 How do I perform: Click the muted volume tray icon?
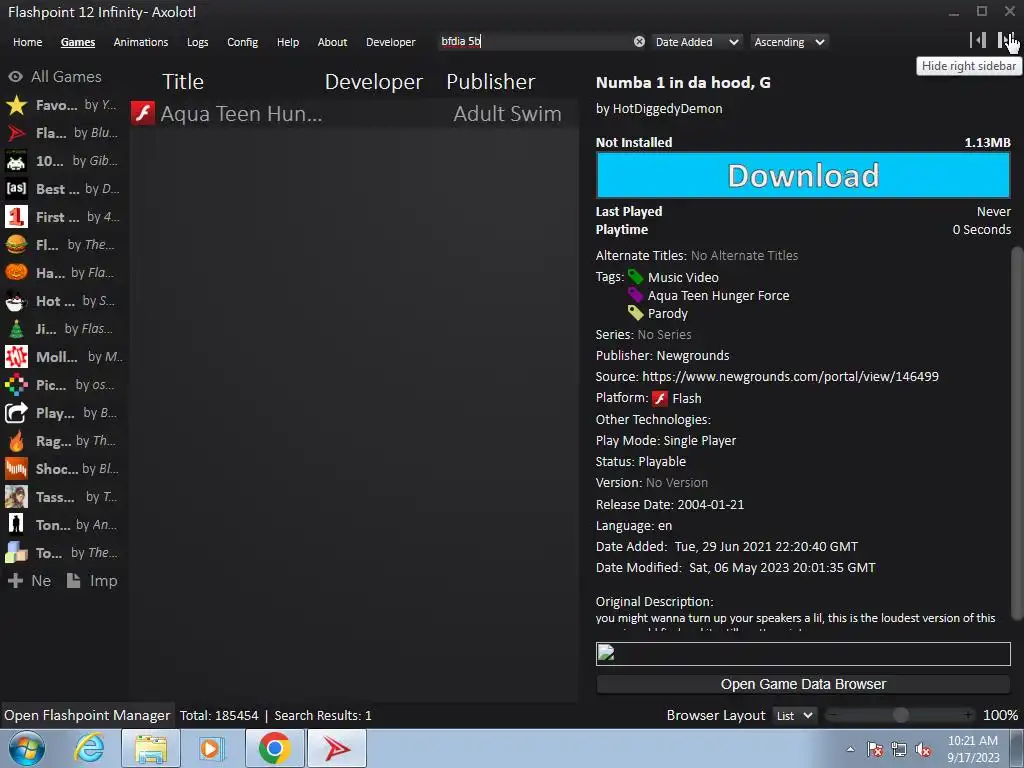tap(923, 750)
